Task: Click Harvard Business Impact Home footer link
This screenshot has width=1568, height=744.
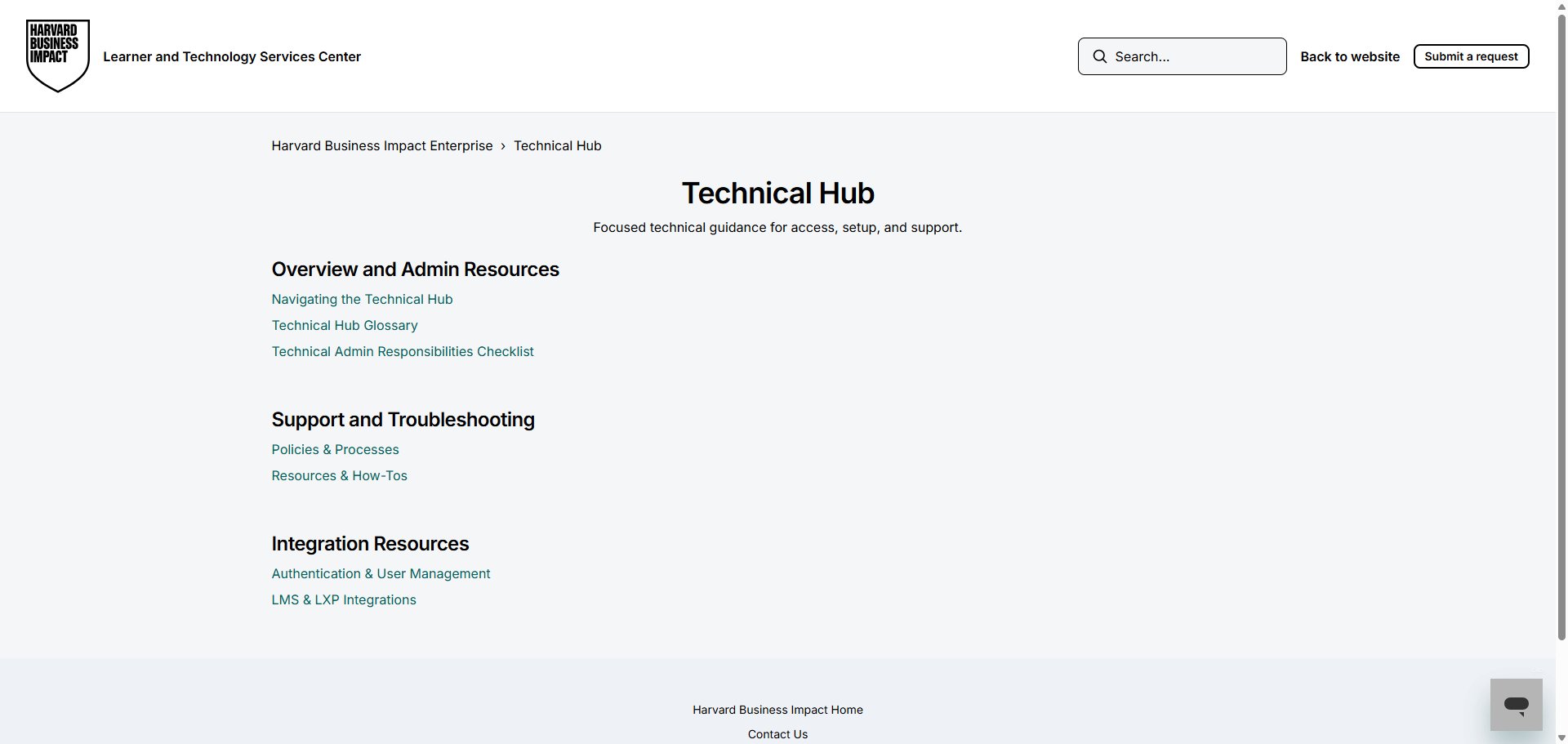Action: 777,710
